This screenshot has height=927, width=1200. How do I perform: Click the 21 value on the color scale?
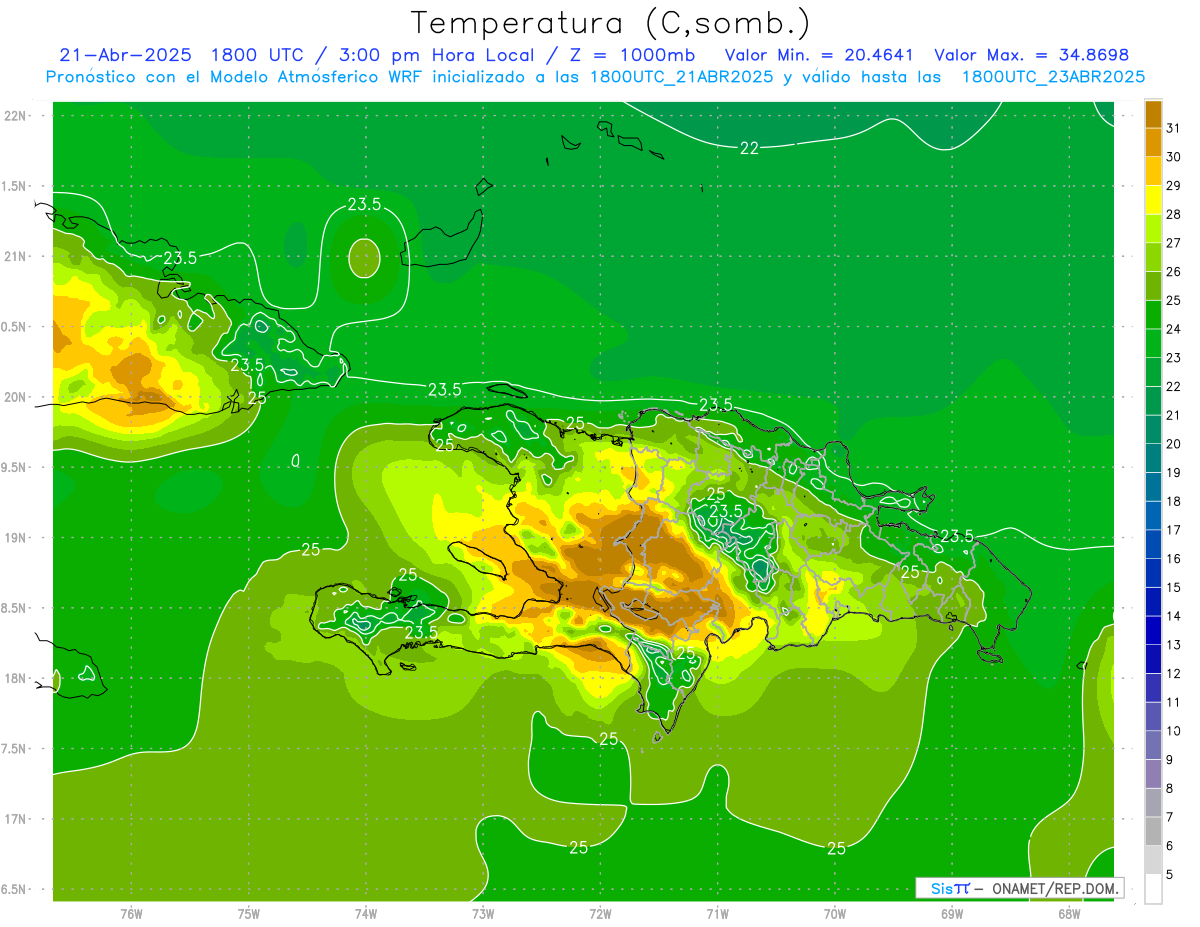click(x=1174, y=415)
